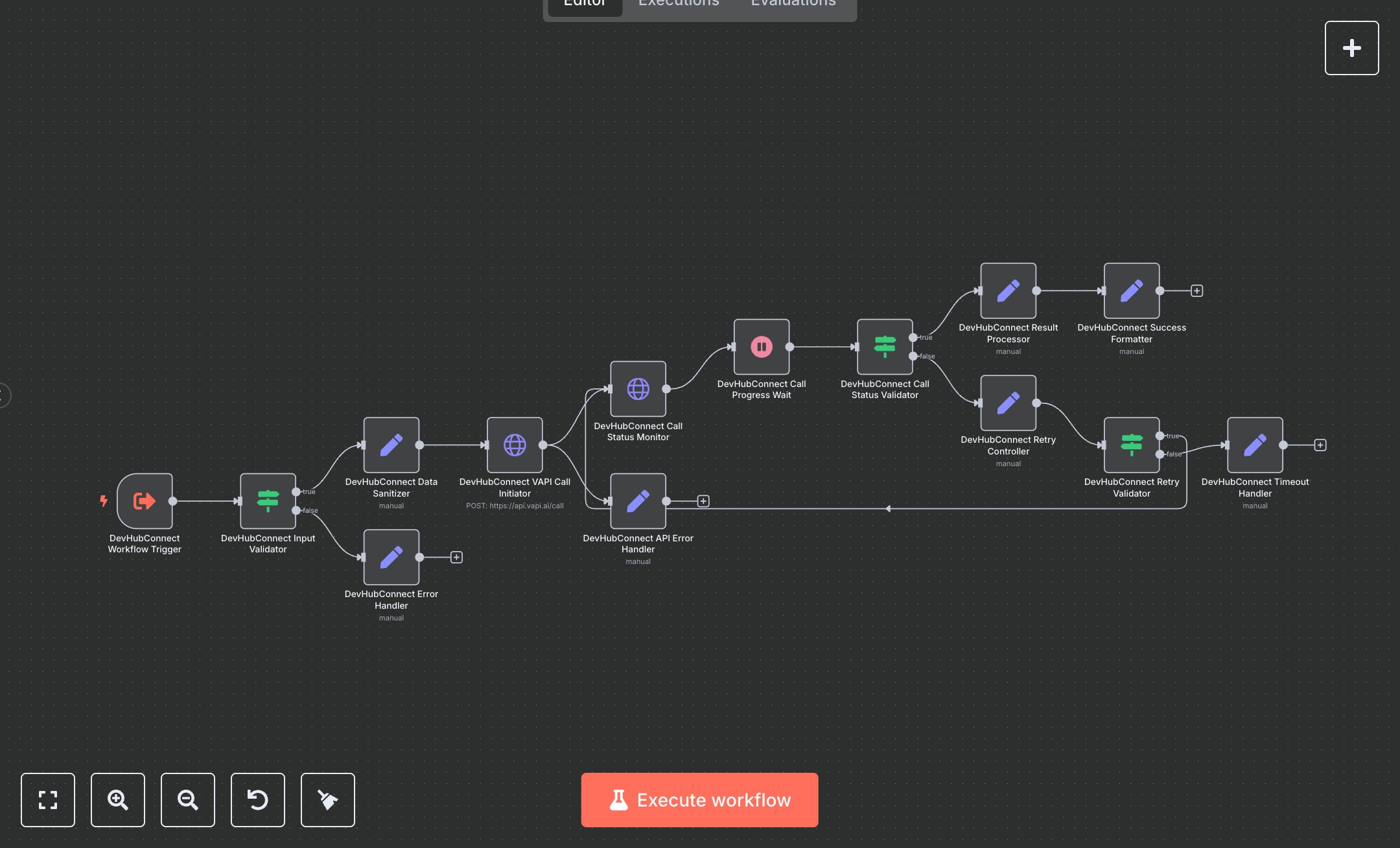
Task: Click the Input Validator true output handle
Action: click(296, 491)
